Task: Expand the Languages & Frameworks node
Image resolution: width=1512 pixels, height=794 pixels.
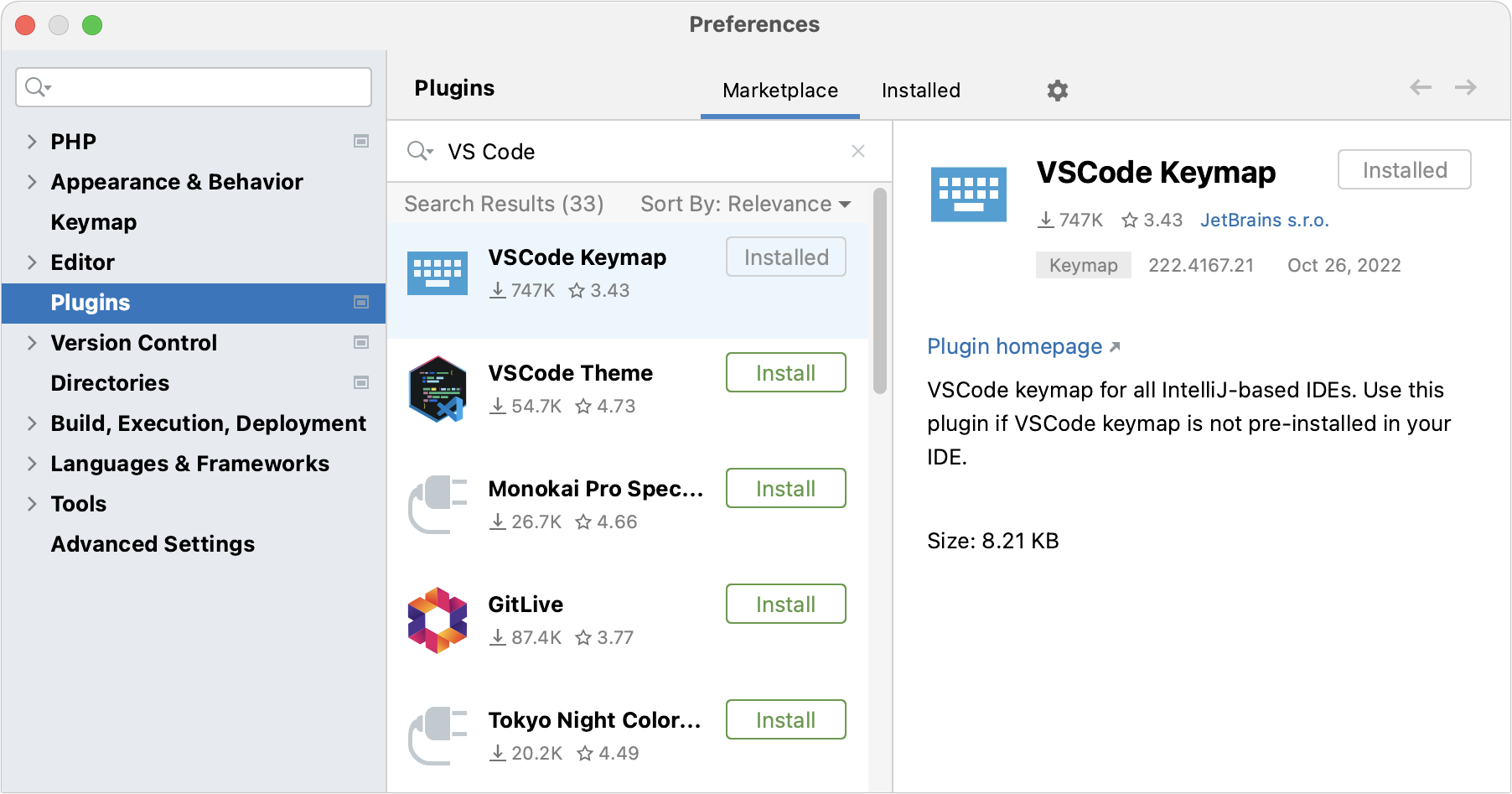Action: coord(32,464)
